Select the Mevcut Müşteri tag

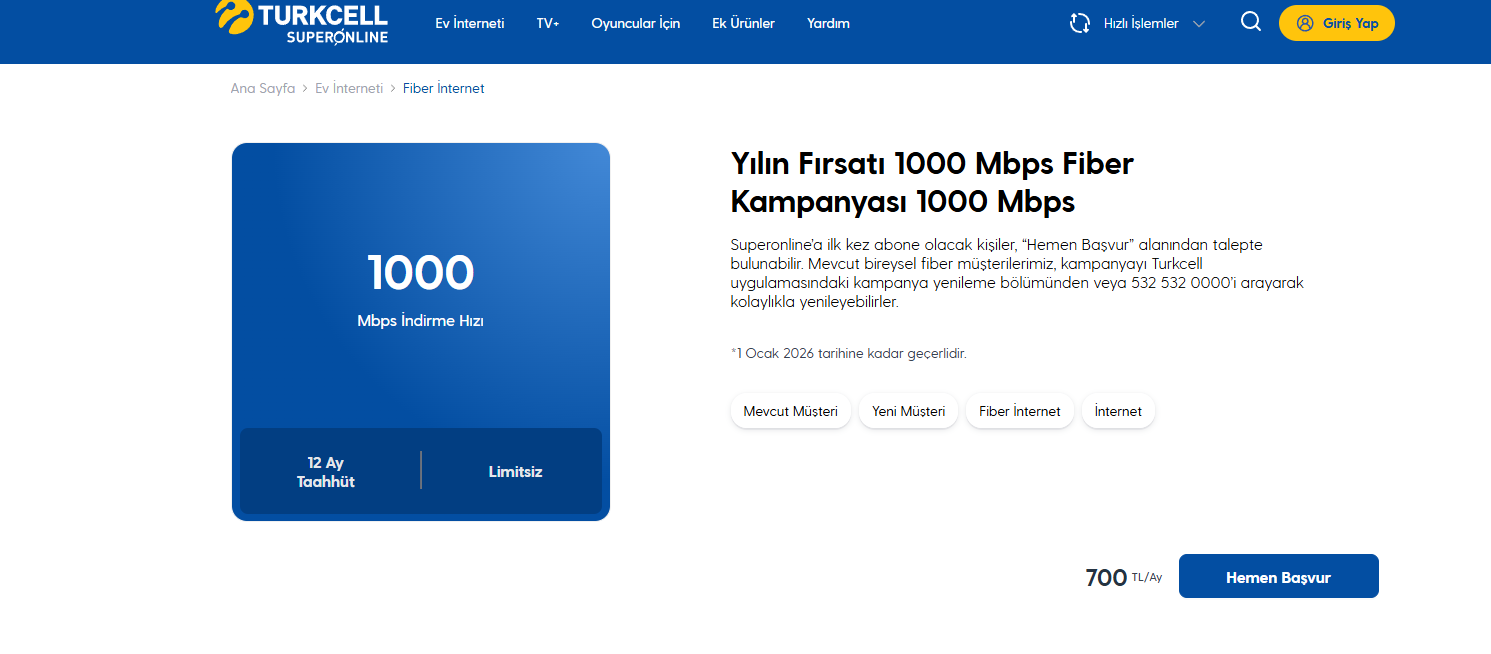(791, 411)
